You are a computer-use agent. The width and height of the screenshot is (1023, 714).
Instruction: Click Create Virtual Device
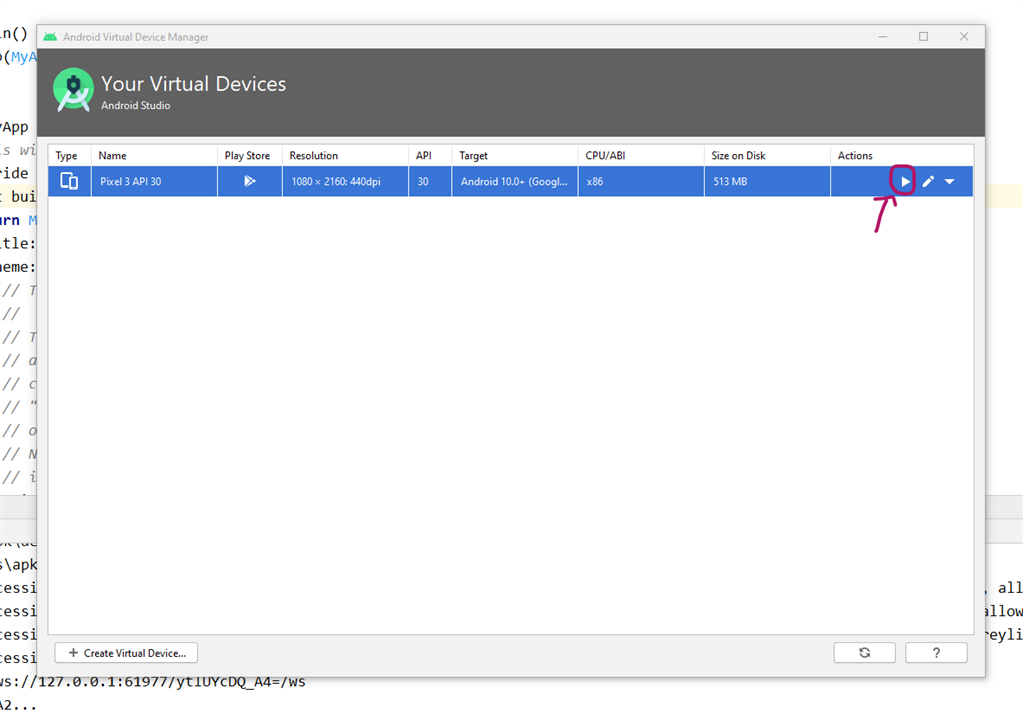[125, 652]
